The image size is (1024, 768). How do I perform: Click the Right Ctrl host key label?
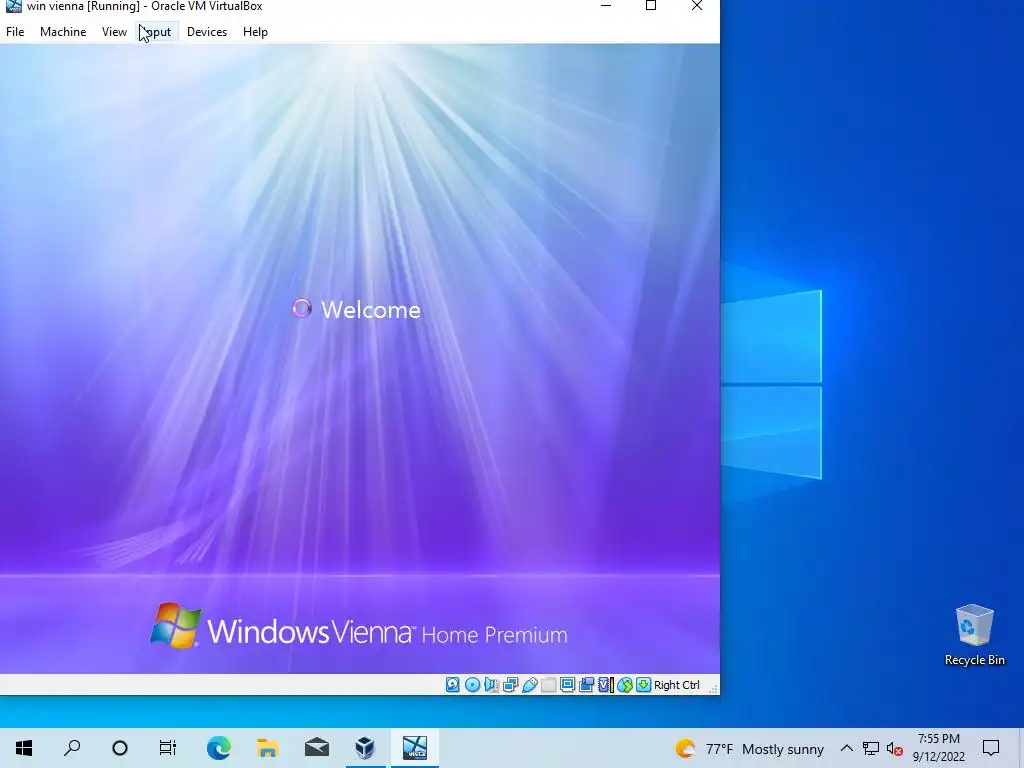(677, 685)
